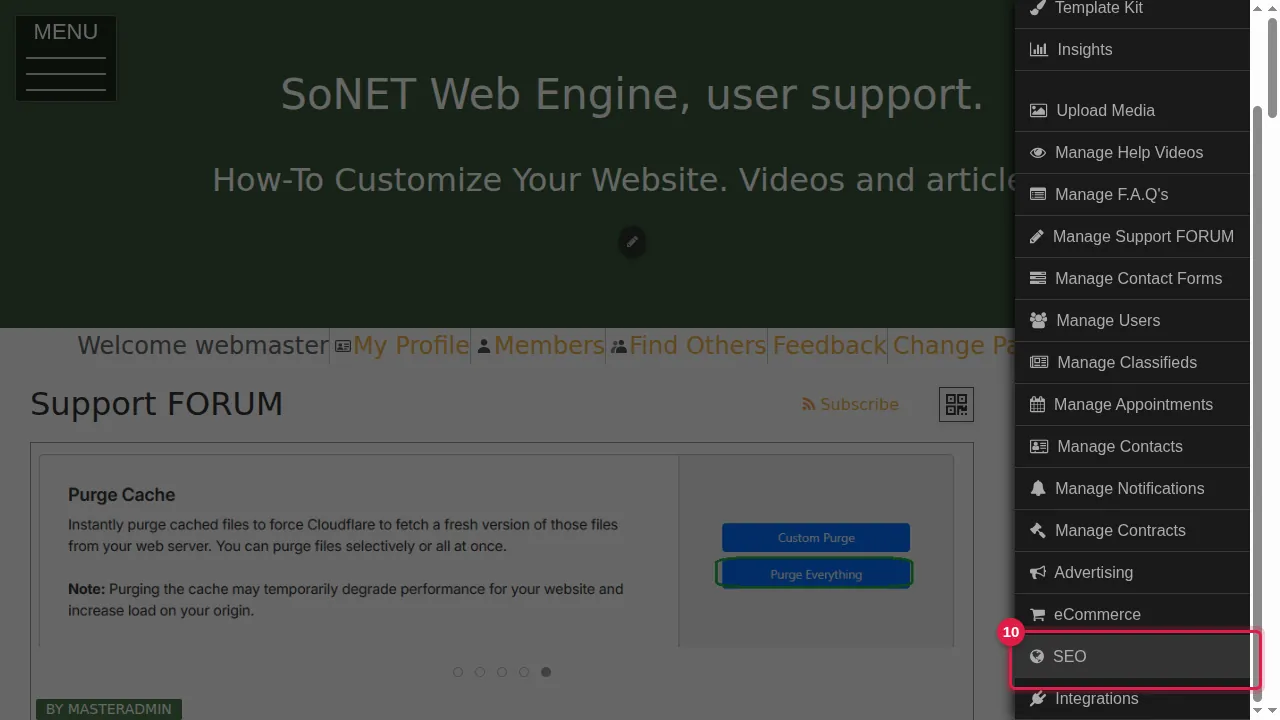Click the pencil edit icon under the header
Screen dimensions: 1280x720
pyautogui.click(x=632, y=242)
